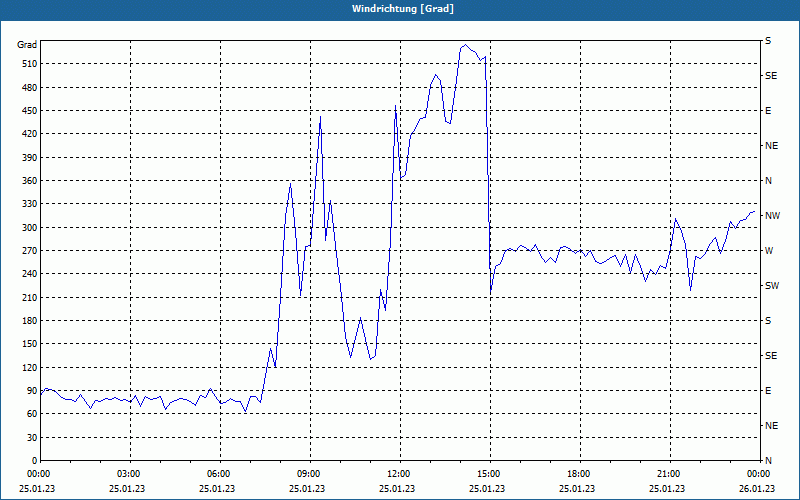Select the 240 value on the Grad axis
Screen dimensions: 800x500
click(29, 274)
